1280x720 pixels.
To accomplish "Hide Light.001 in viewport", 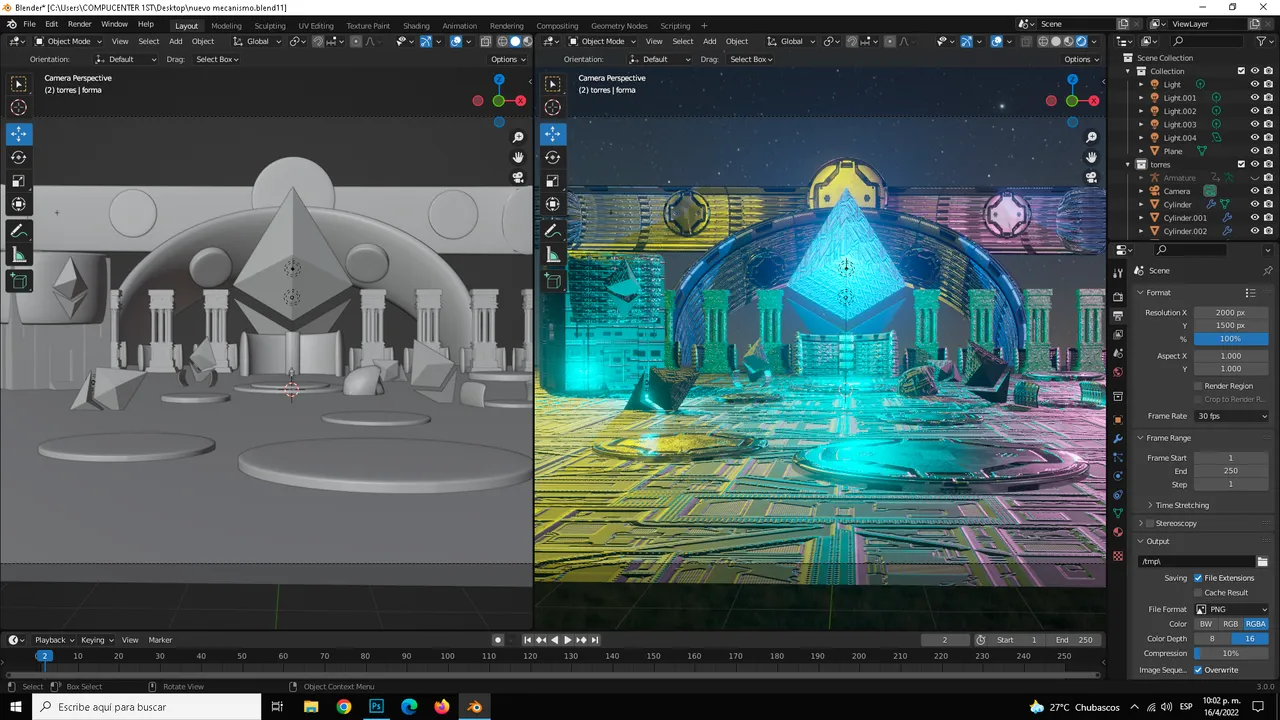I will [1255, 98].
